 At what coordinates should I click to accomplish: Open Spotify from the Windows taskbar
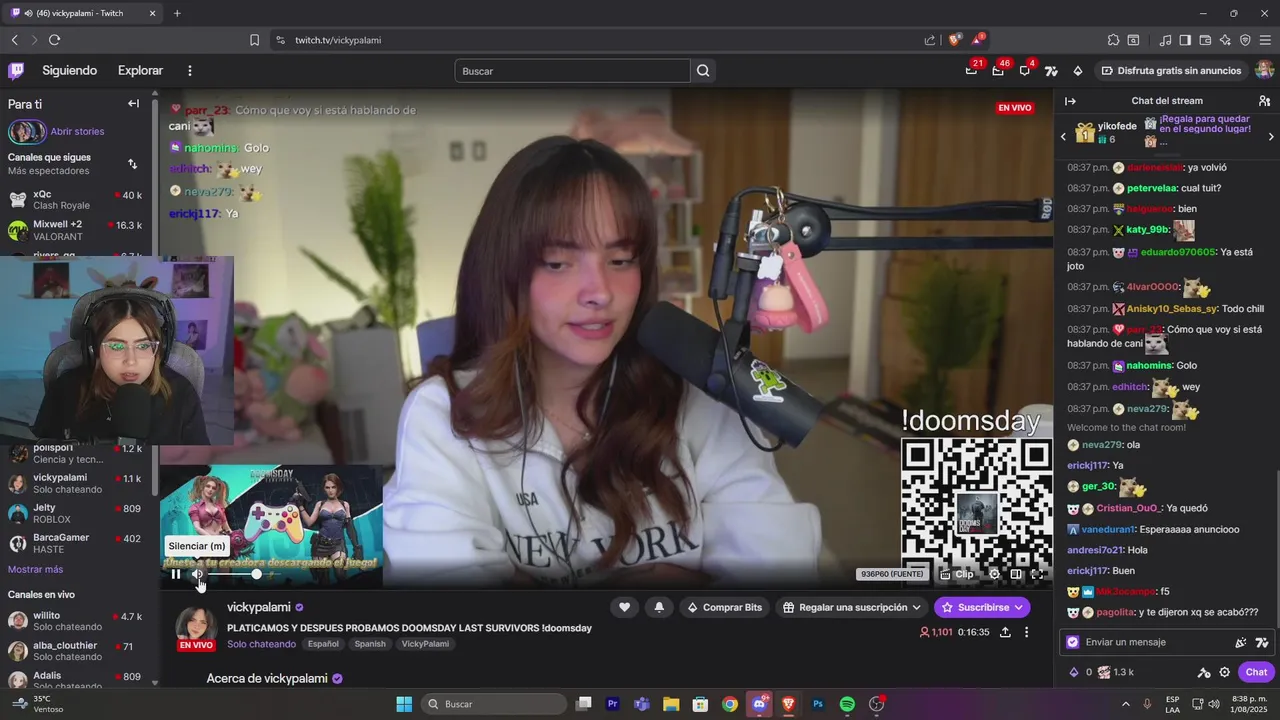pos(847,704)
